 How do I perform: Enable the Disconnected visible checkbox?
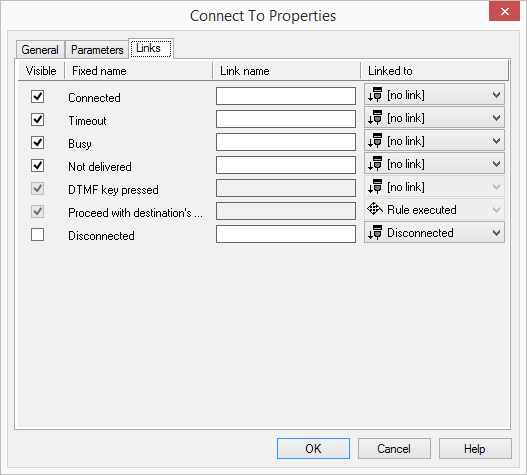point(37,235)
